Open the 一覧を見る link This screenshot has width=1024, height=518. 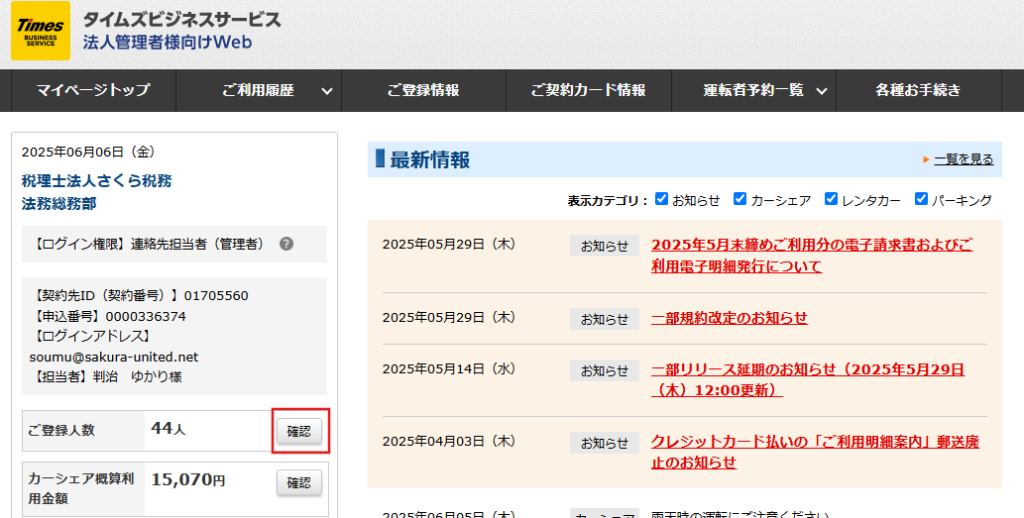tap(963, 159)
